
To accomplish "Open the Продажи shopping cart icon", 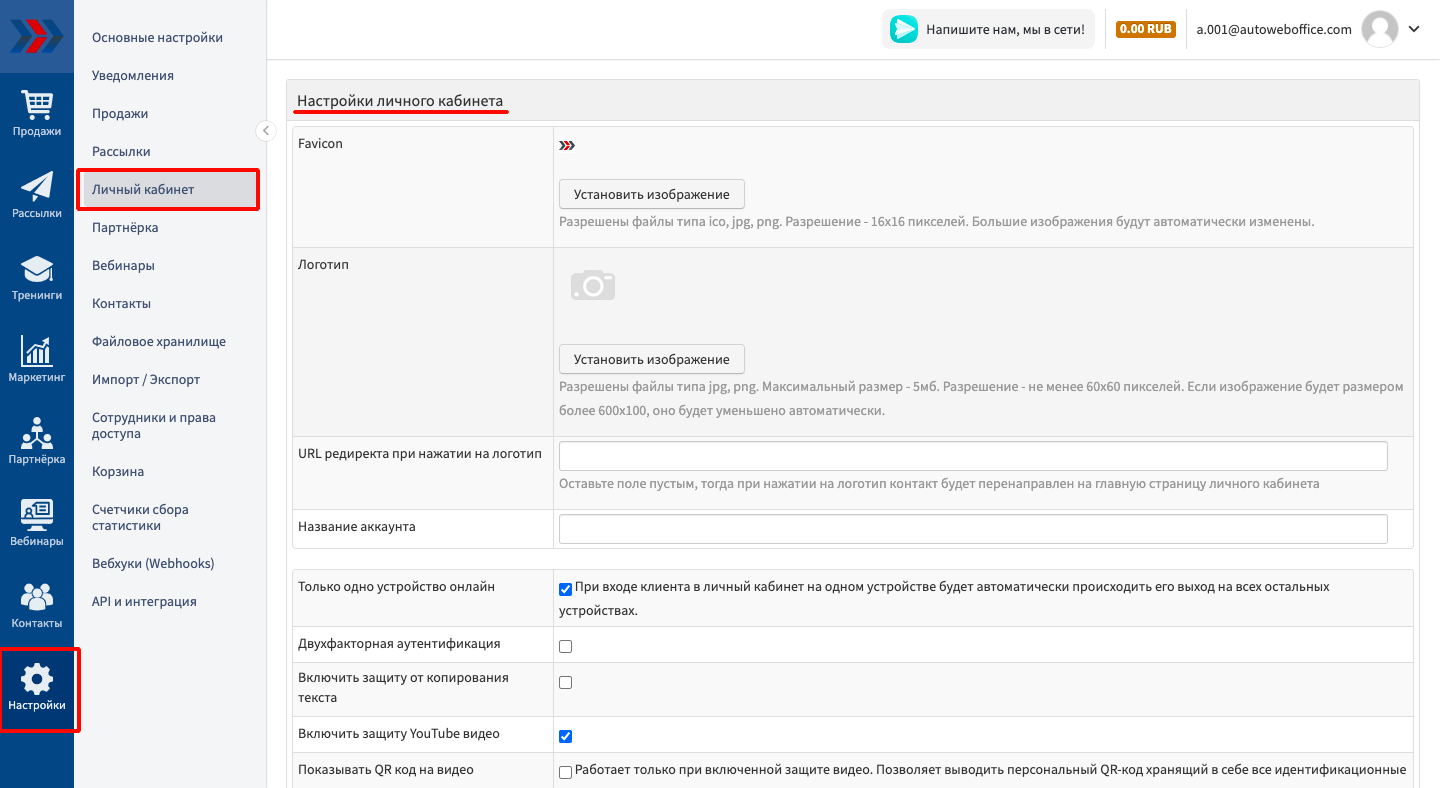I will click(37, 106).
